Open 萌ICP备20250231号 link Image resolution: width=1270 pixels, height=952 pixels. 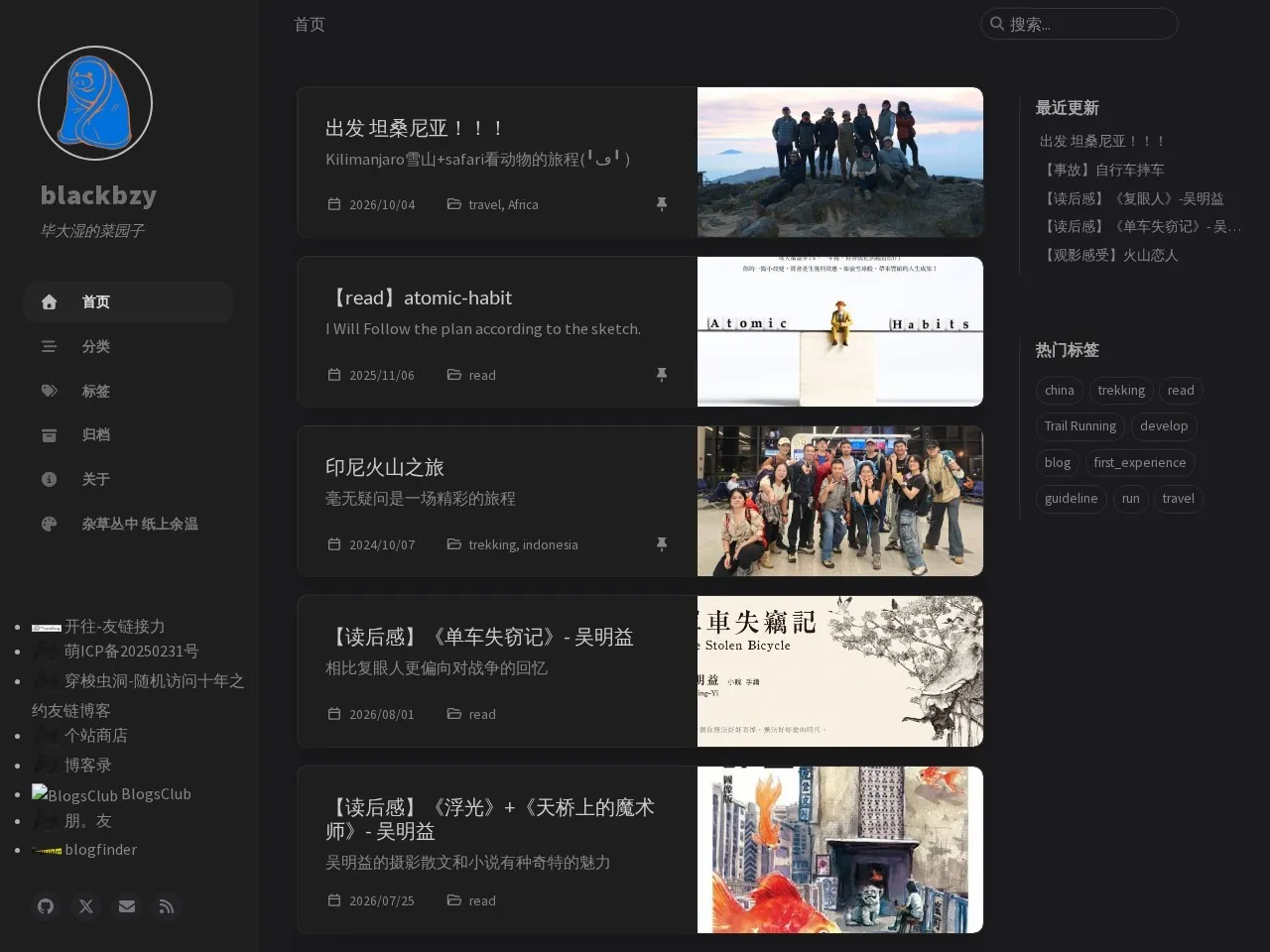tap(131, 652)
